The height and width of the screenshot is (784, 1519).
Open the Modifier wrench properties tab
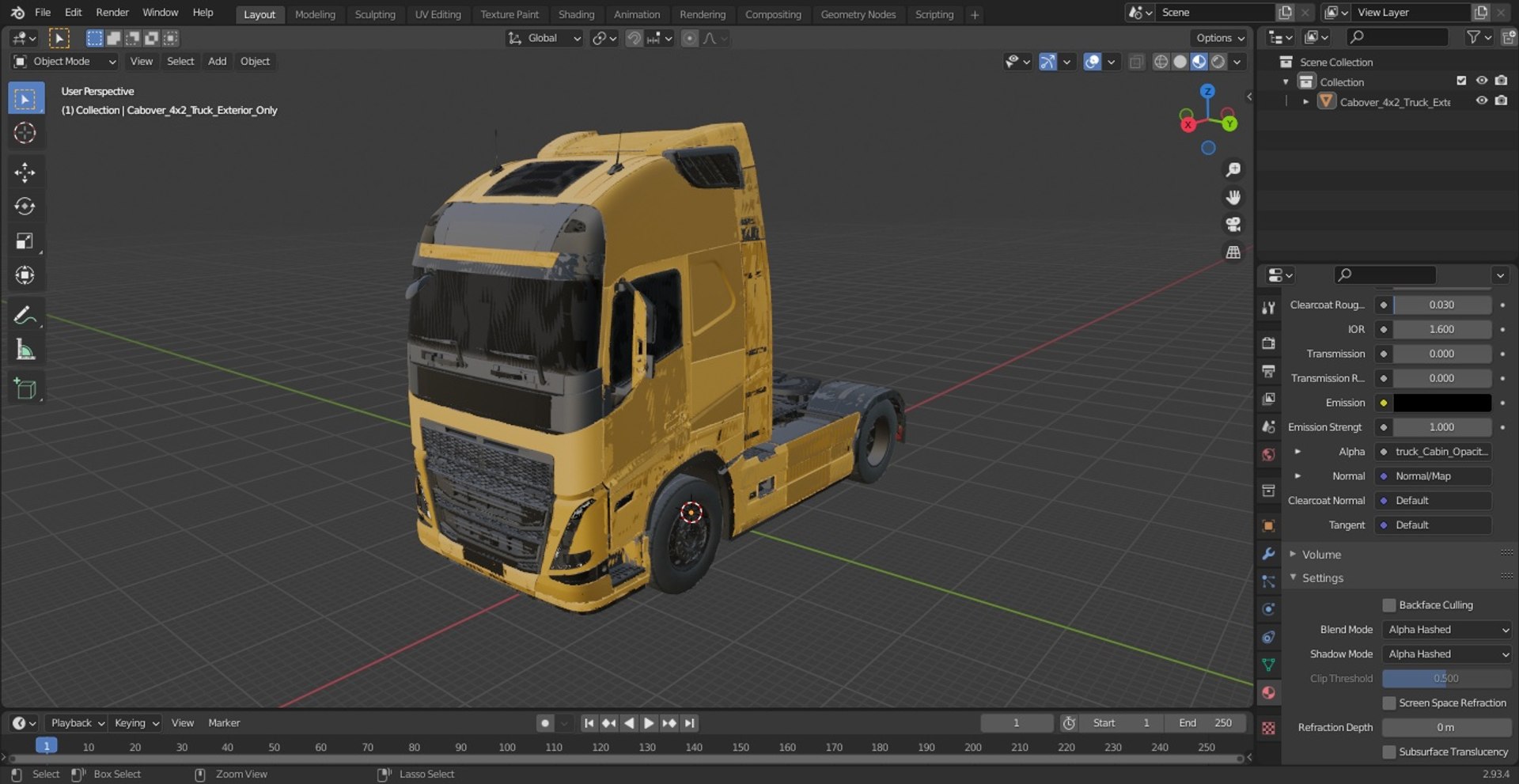[1268, 554]
